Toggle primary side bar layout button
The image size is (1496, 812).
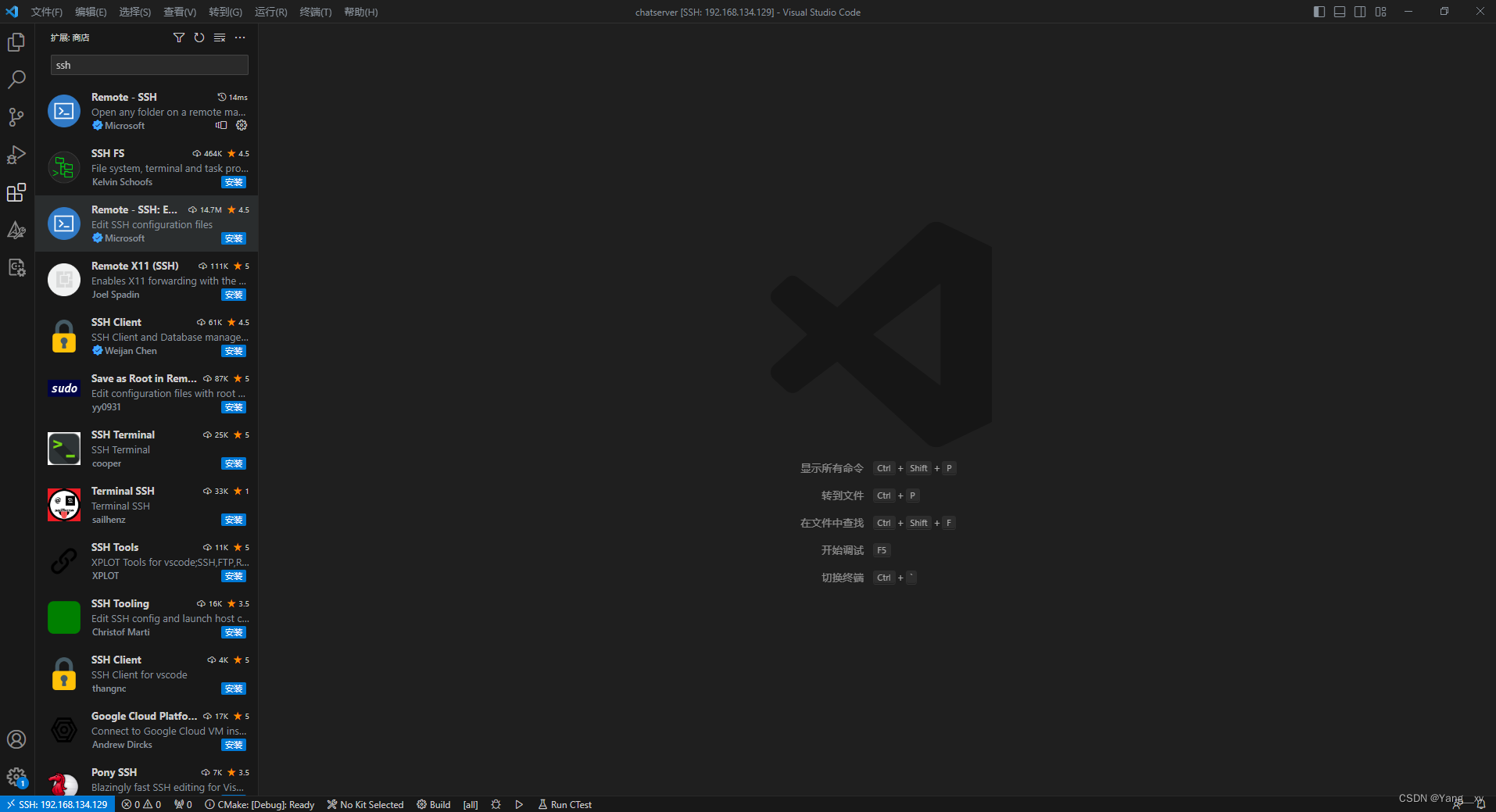pos(1319,12)
